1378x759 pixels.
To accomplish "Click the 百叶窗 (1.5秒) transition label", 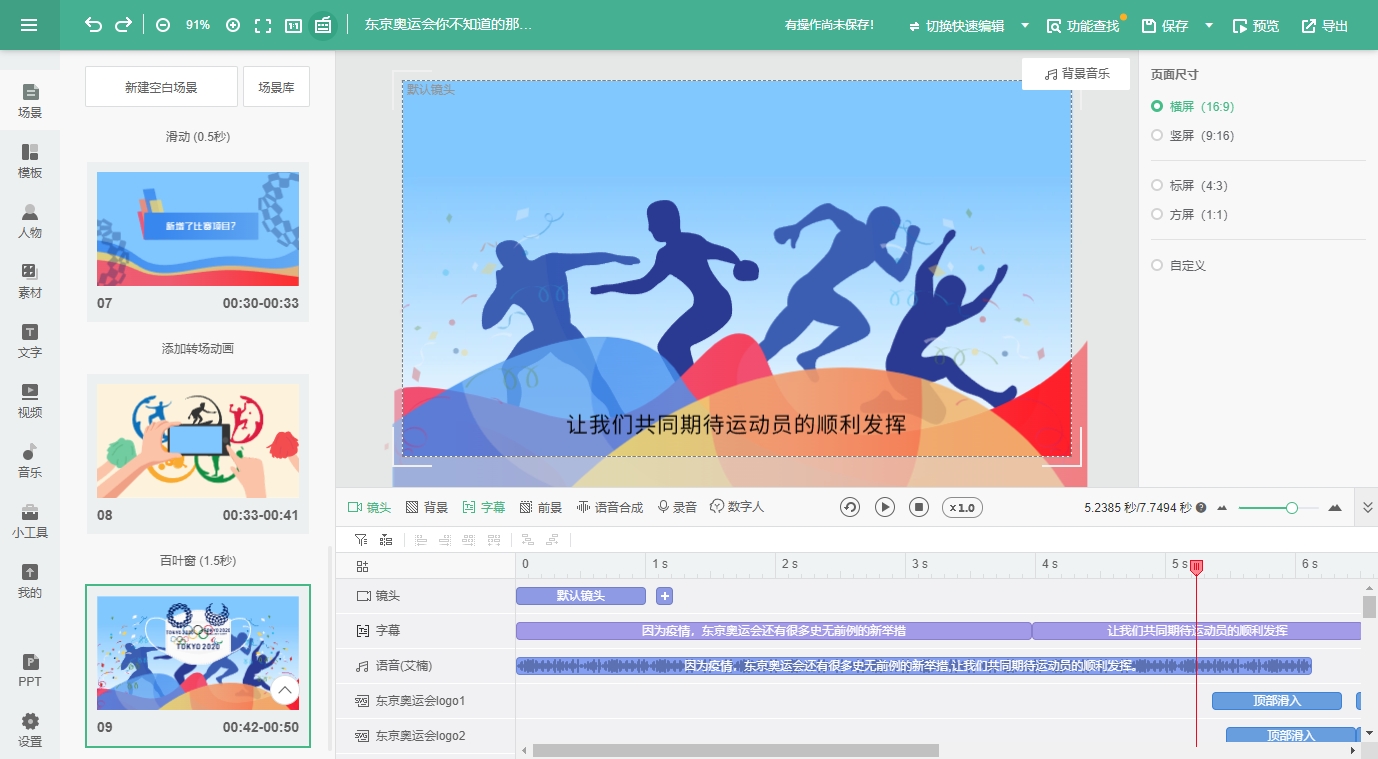I will click(x=198, y=561).
